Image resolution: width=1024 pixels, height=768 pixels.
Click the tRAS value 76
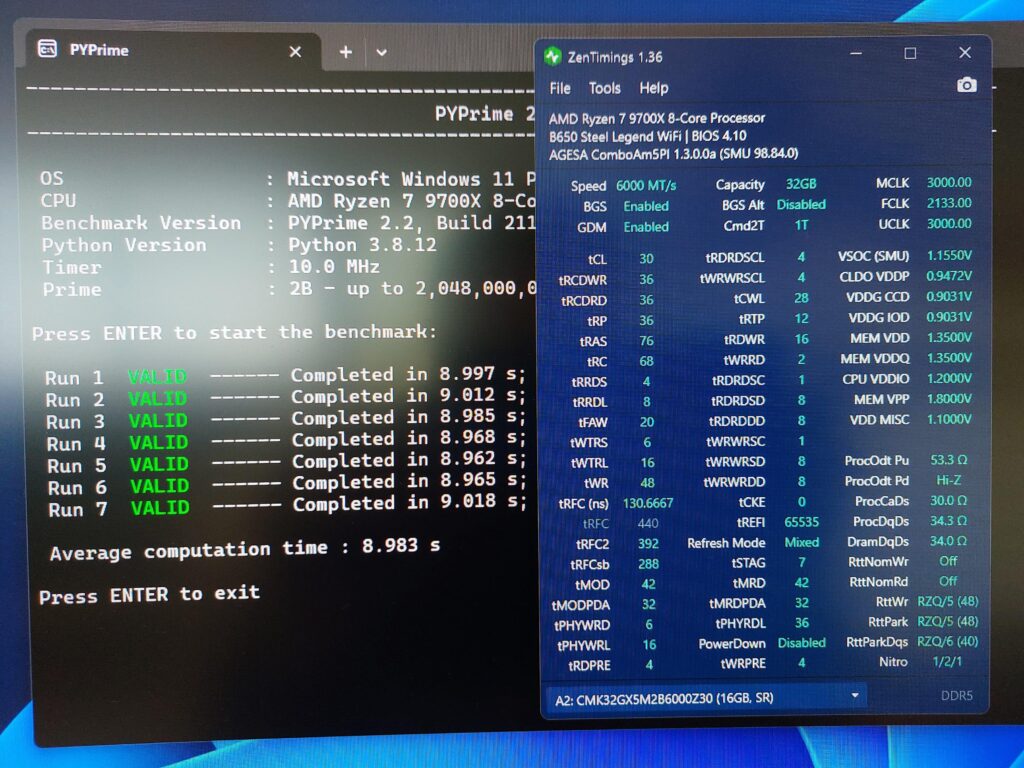pos(646,341)
